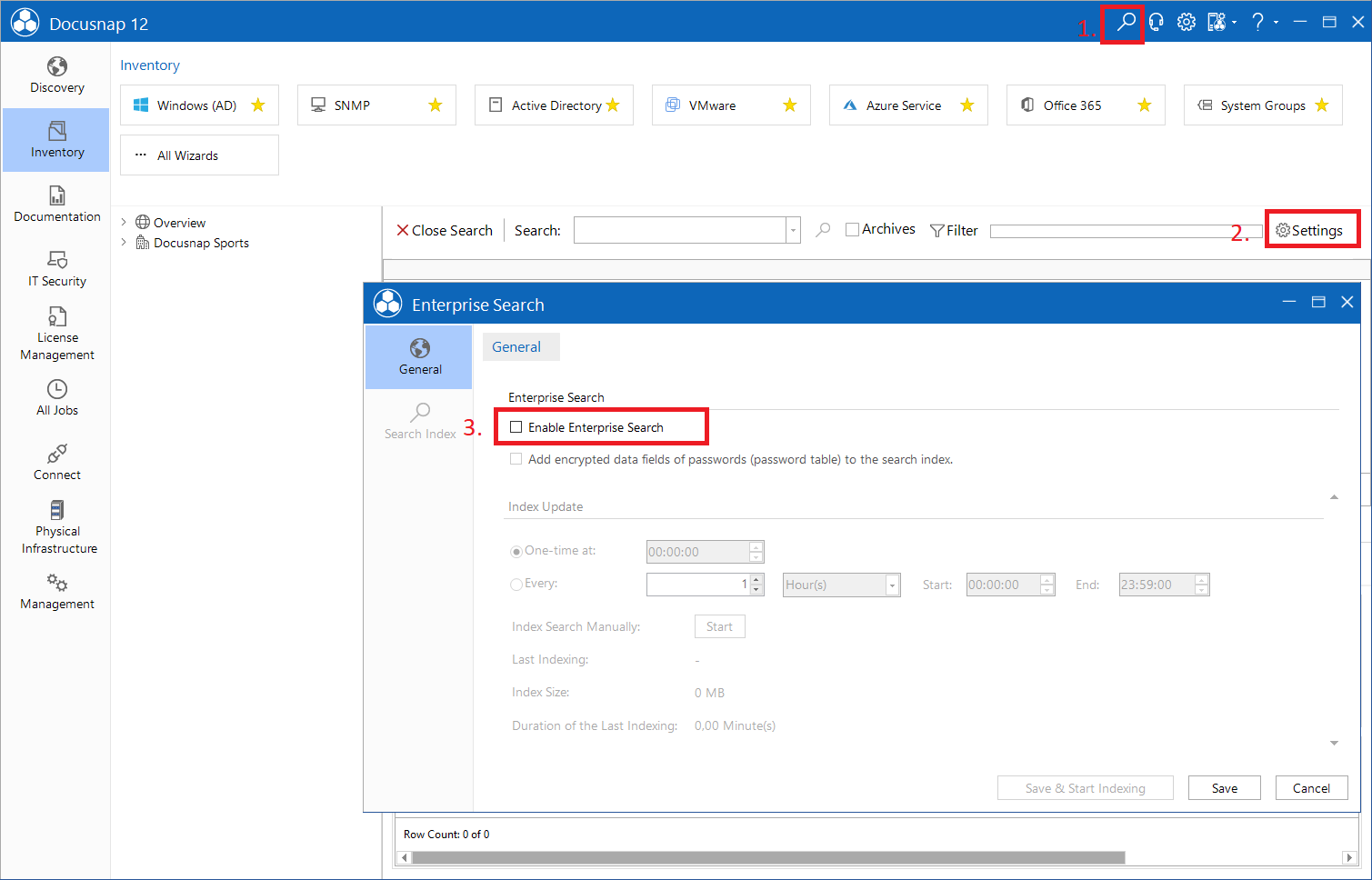Save the Enterprise Search settings
The height and width of the screenshot is (880, 1372).
tap(1224, 788)
